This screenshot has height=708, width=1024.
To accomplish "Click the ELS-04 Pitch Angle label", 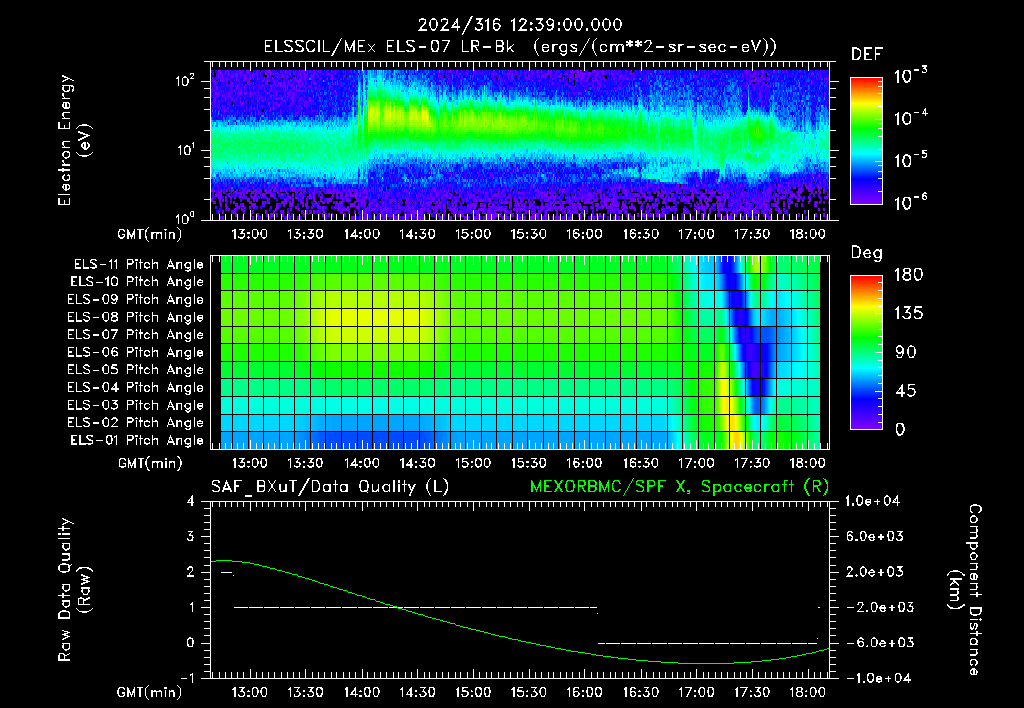I will coord(135,387).
